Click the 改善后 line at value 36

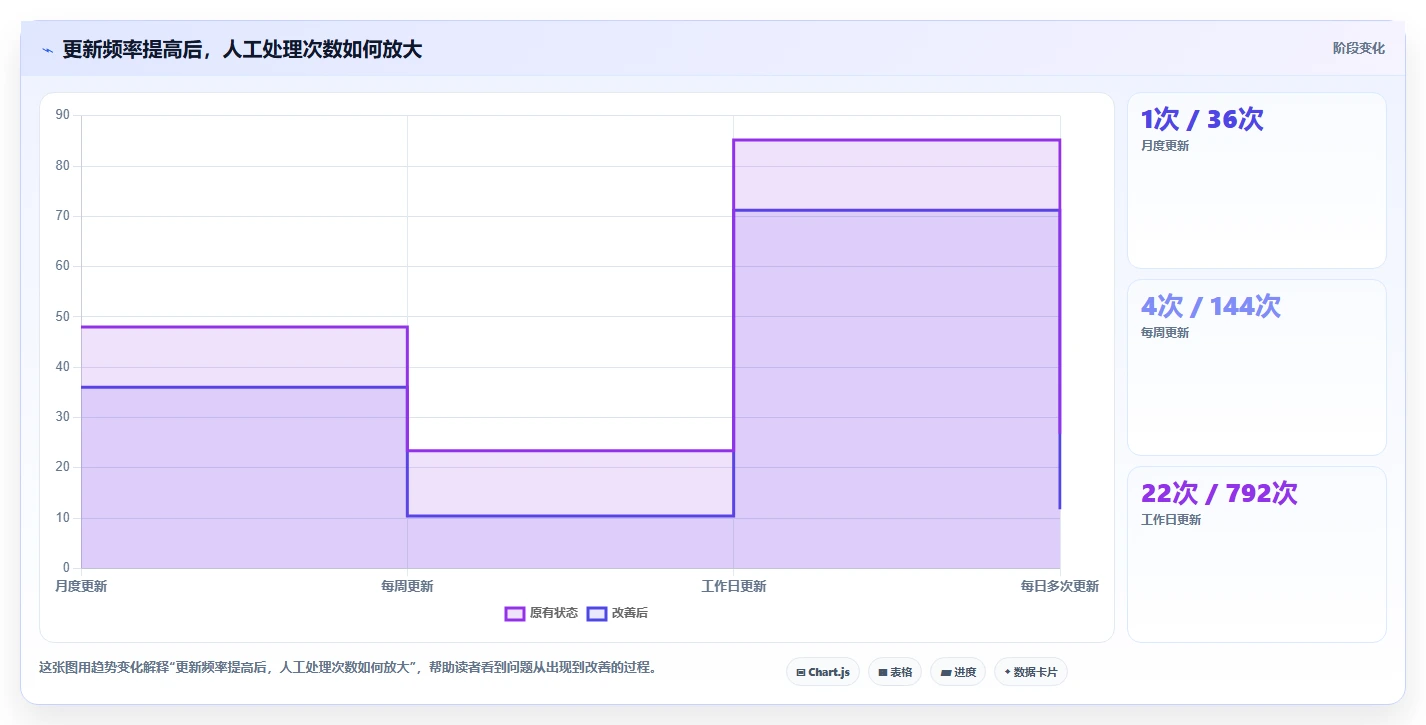coord(244,387)
